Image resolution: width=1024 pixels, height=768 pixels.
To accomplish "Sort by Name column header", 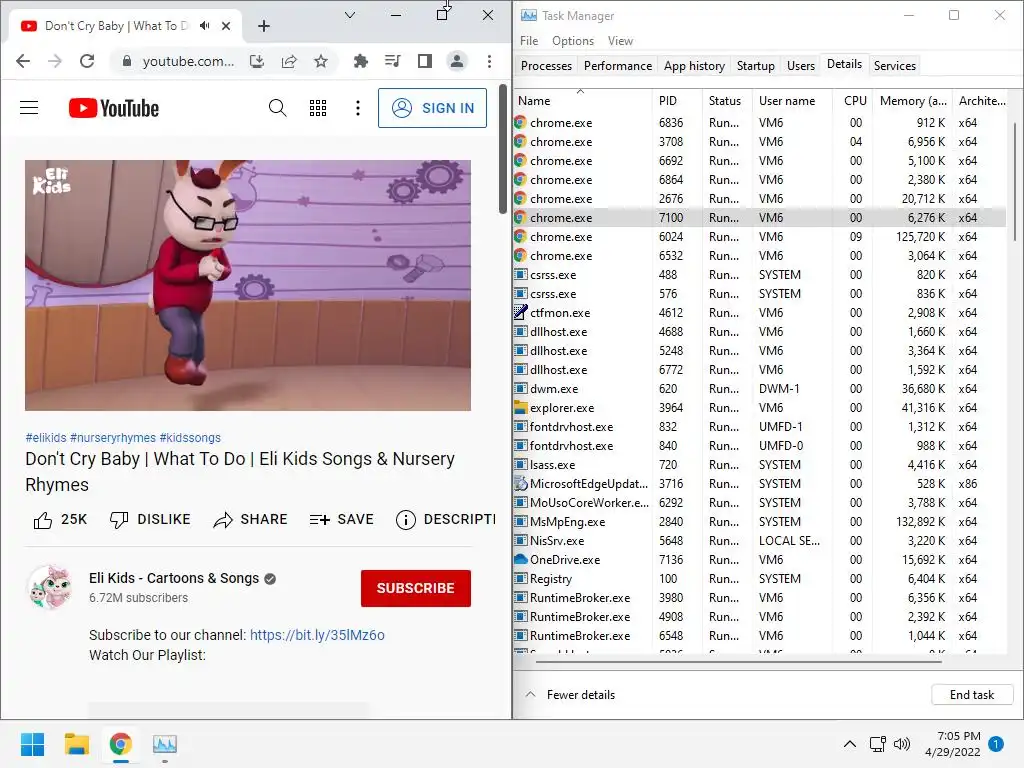I will click(x=583, y=101).
